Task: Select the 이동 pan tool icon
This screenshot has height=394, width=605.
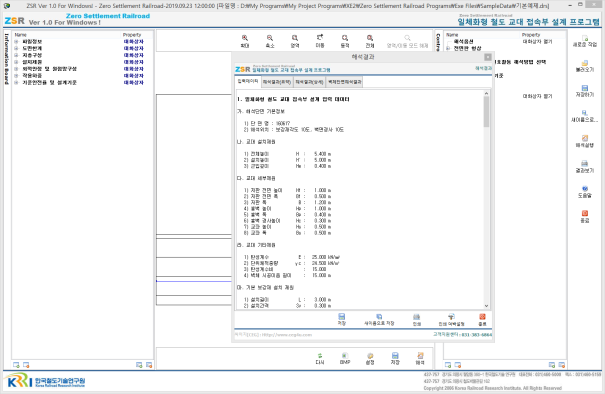Action: [320, 41]
